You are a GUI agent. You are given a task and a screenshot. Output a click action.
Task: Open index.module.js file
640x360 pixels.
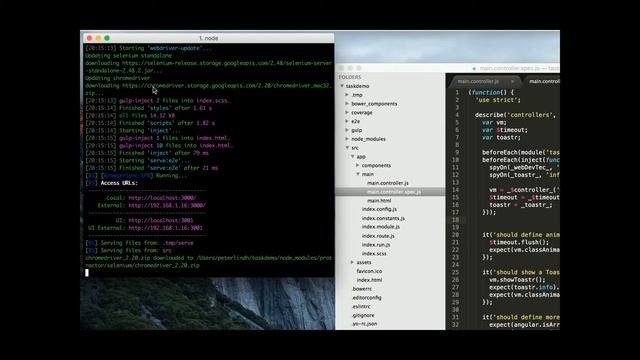(x=381, y=227)
